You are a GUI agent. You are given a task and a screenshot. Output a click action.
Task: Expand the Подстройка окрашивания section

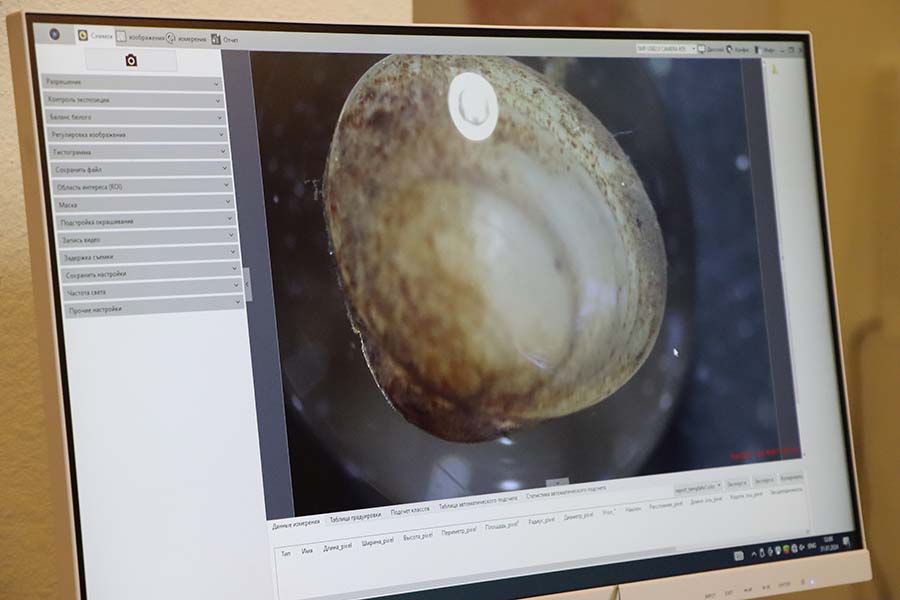(146, 221)
